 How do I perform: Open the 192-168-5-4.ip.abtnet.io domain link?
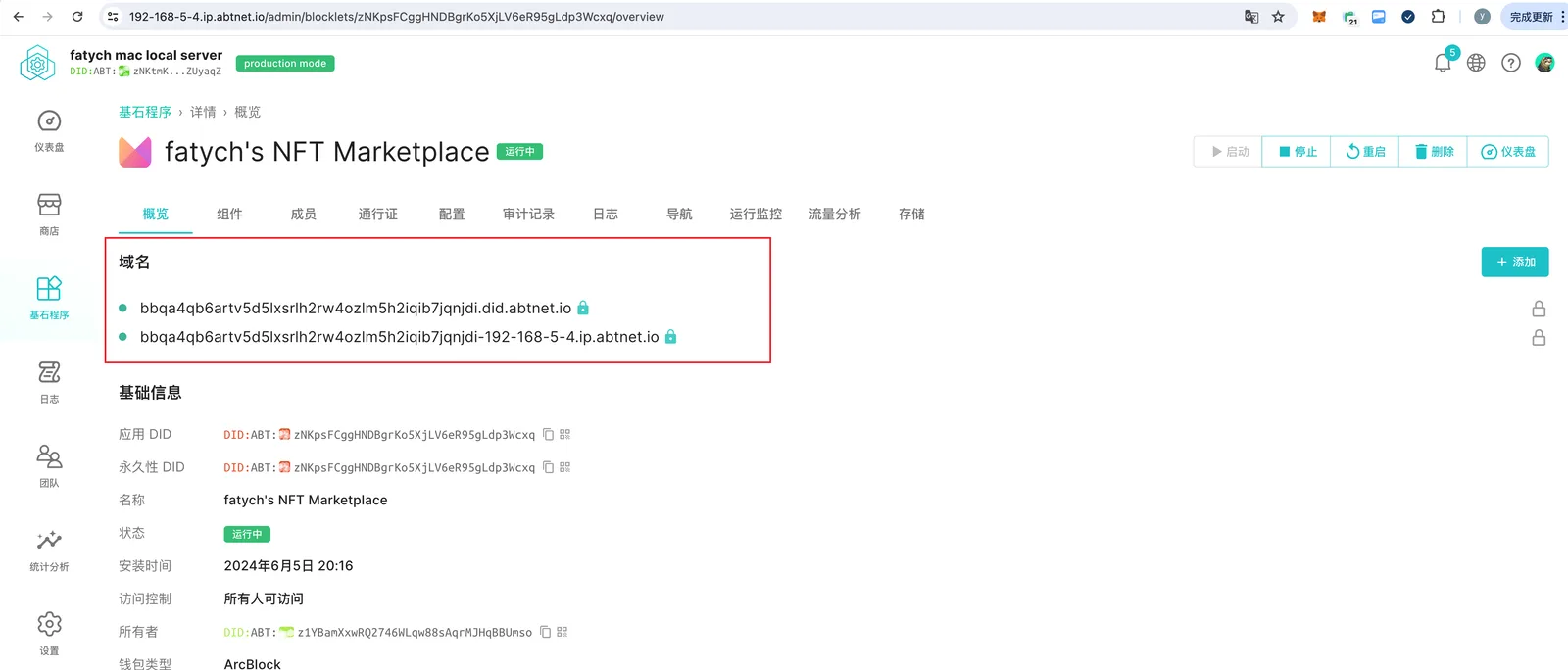(x=400, y=336)
